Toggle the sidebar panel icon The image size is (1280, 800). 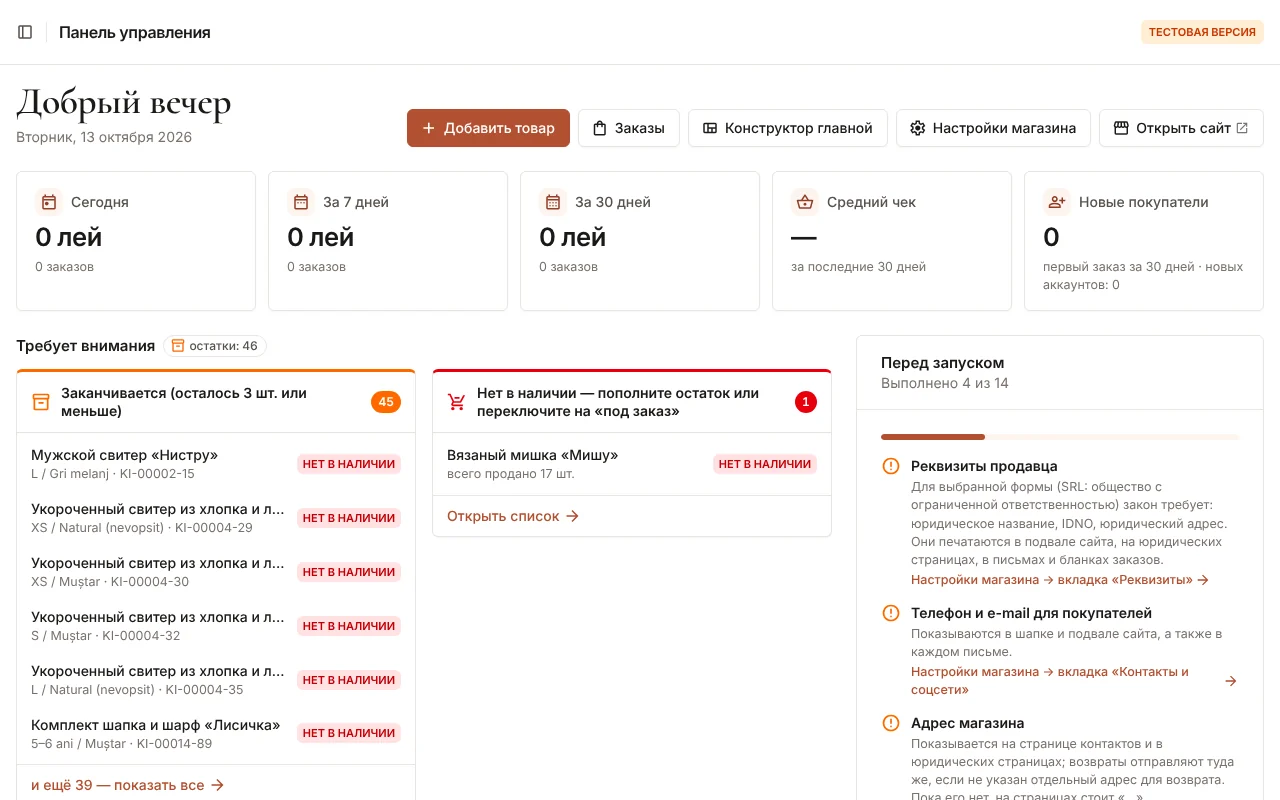[25, 32]
